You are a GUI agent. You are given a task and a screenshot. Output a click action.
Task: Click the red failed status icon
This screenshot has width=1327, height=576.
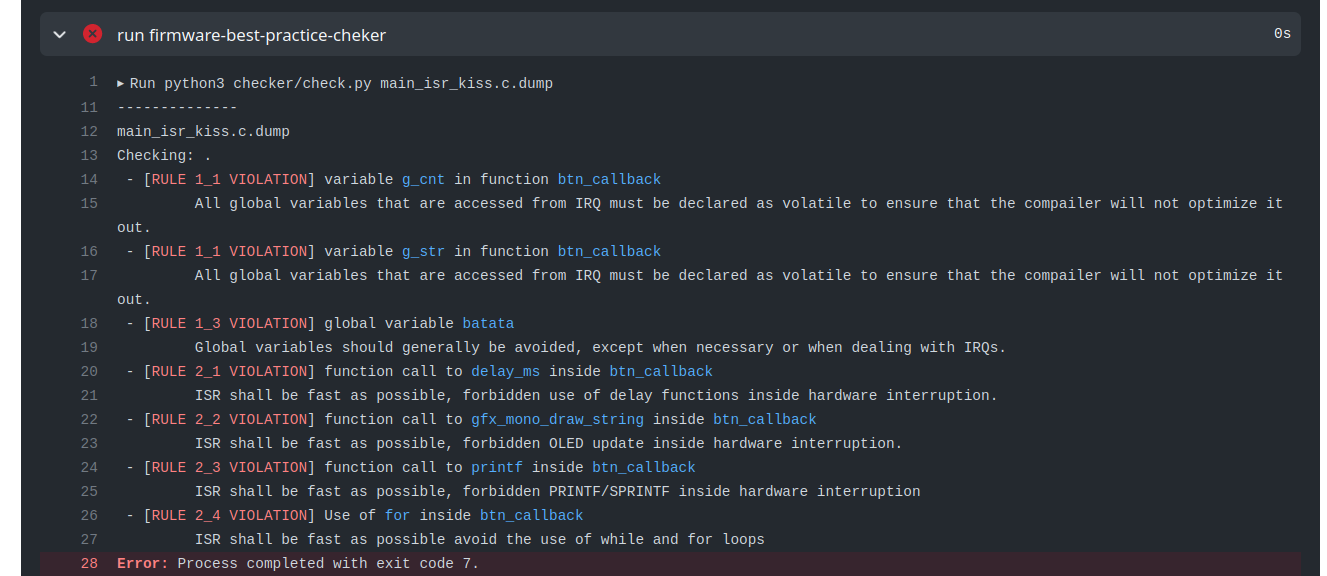click(92, 34)
